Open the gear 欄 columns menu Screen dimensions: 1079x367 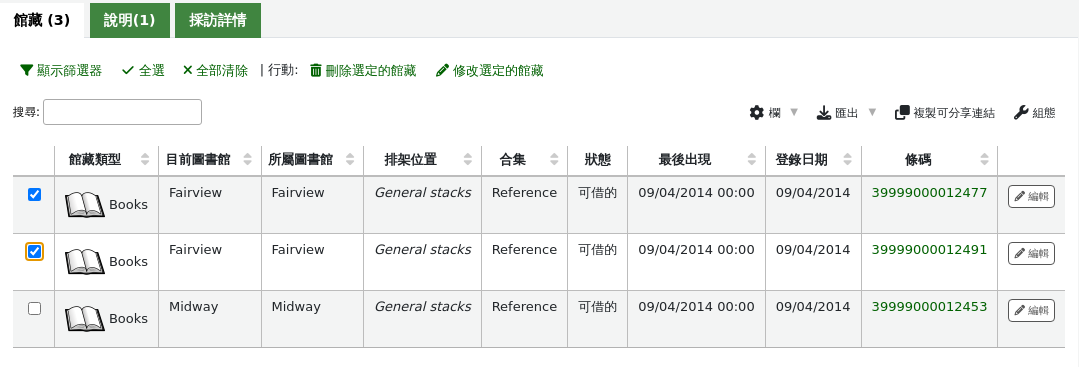coord(757,113)
